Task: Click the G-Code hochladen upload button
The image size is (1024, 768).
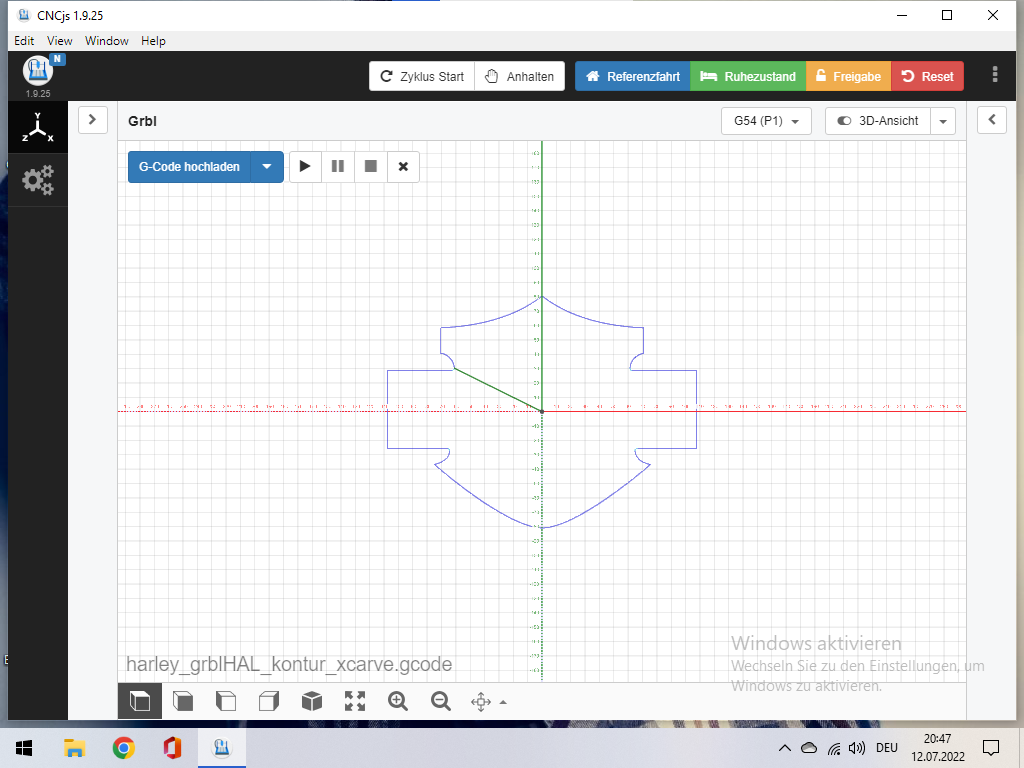Action: [189, 167]
